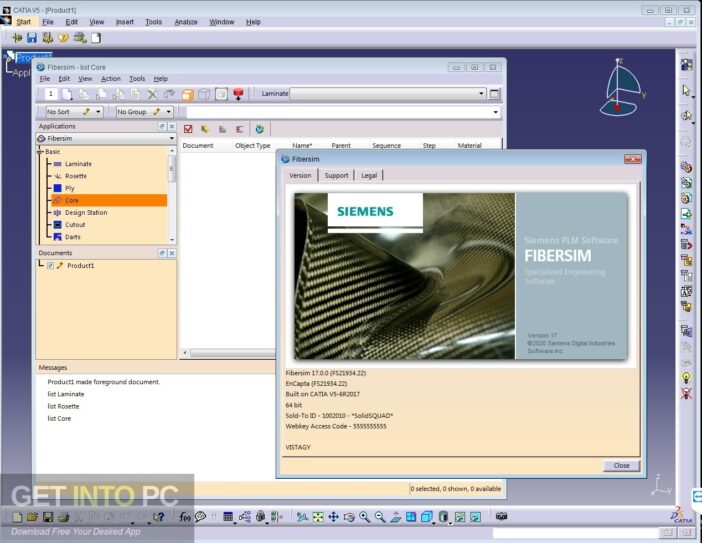Image resolution: width=702 pixels, height=543 pixels.
Task: Click the Zoom Out magnifier icon
Action: pyautogui.click(x=380, y=517)
